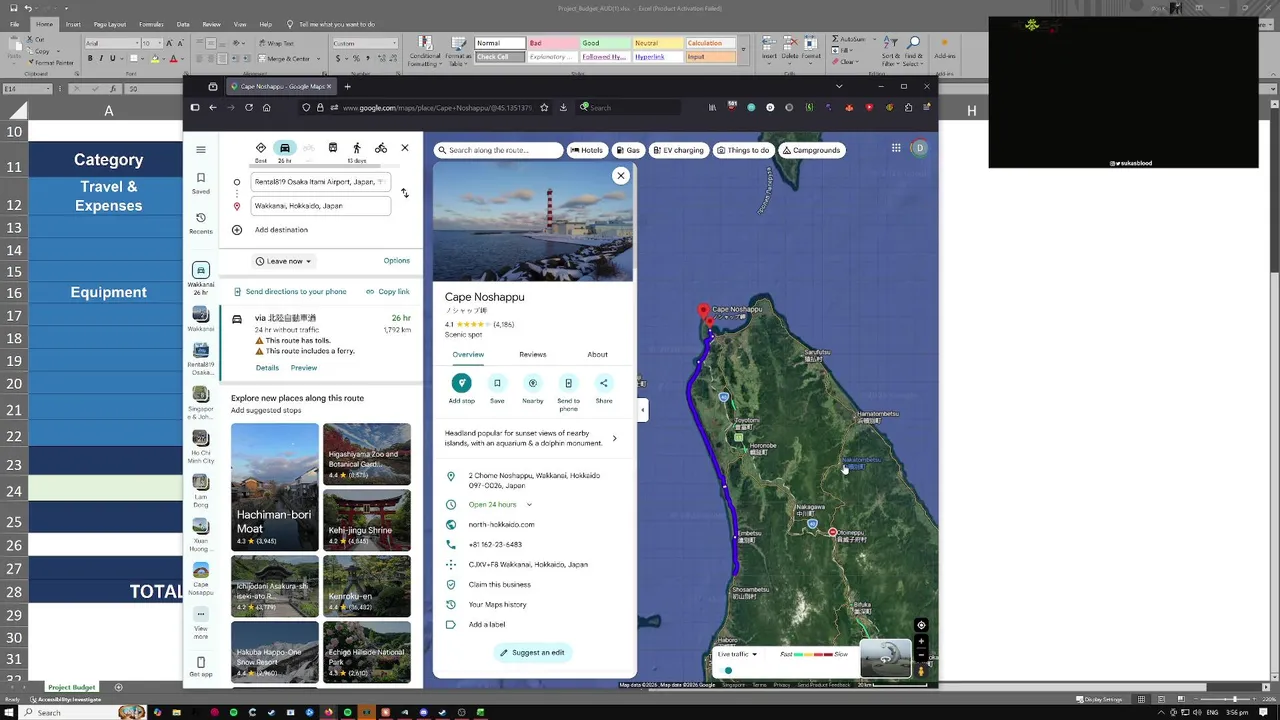
Task: Toggle Underline in Excel ribbon
Action: (113, 59)
